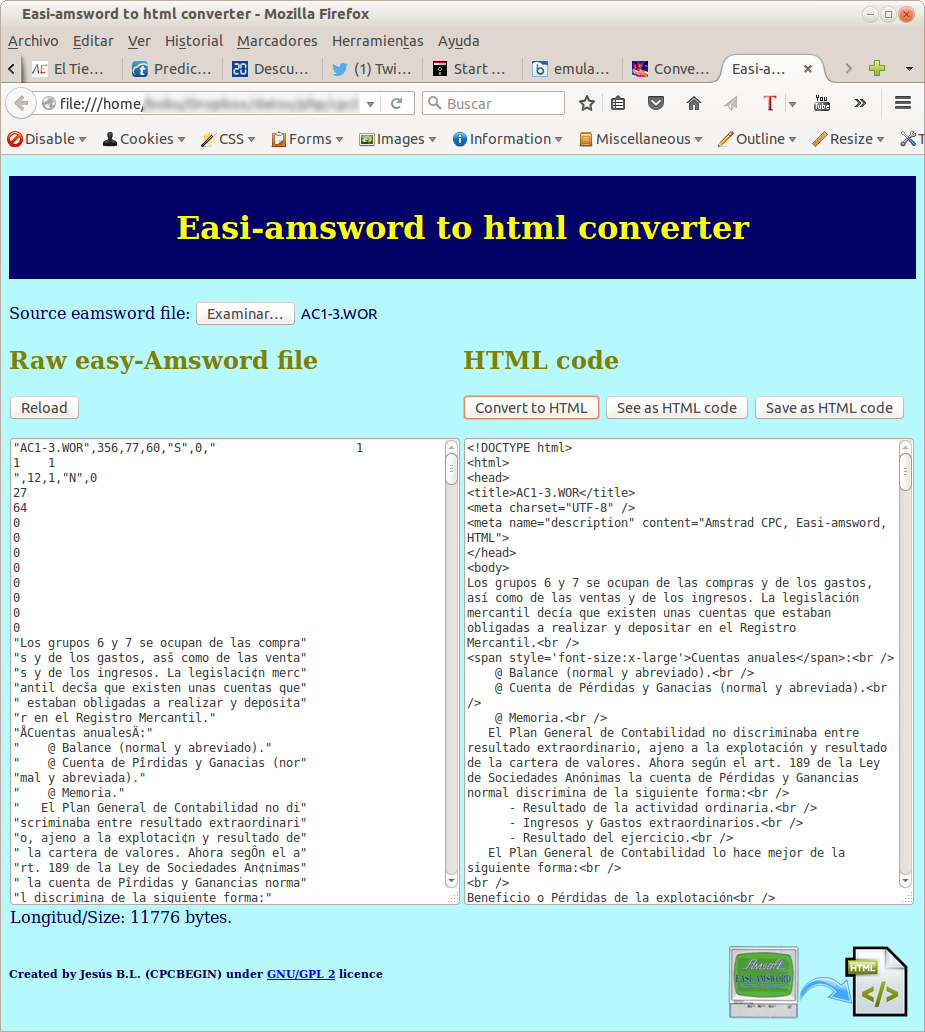The image size is (925, 1032).
Task: Open the Miscellaneous developer menu
Action: pos(641,139)
